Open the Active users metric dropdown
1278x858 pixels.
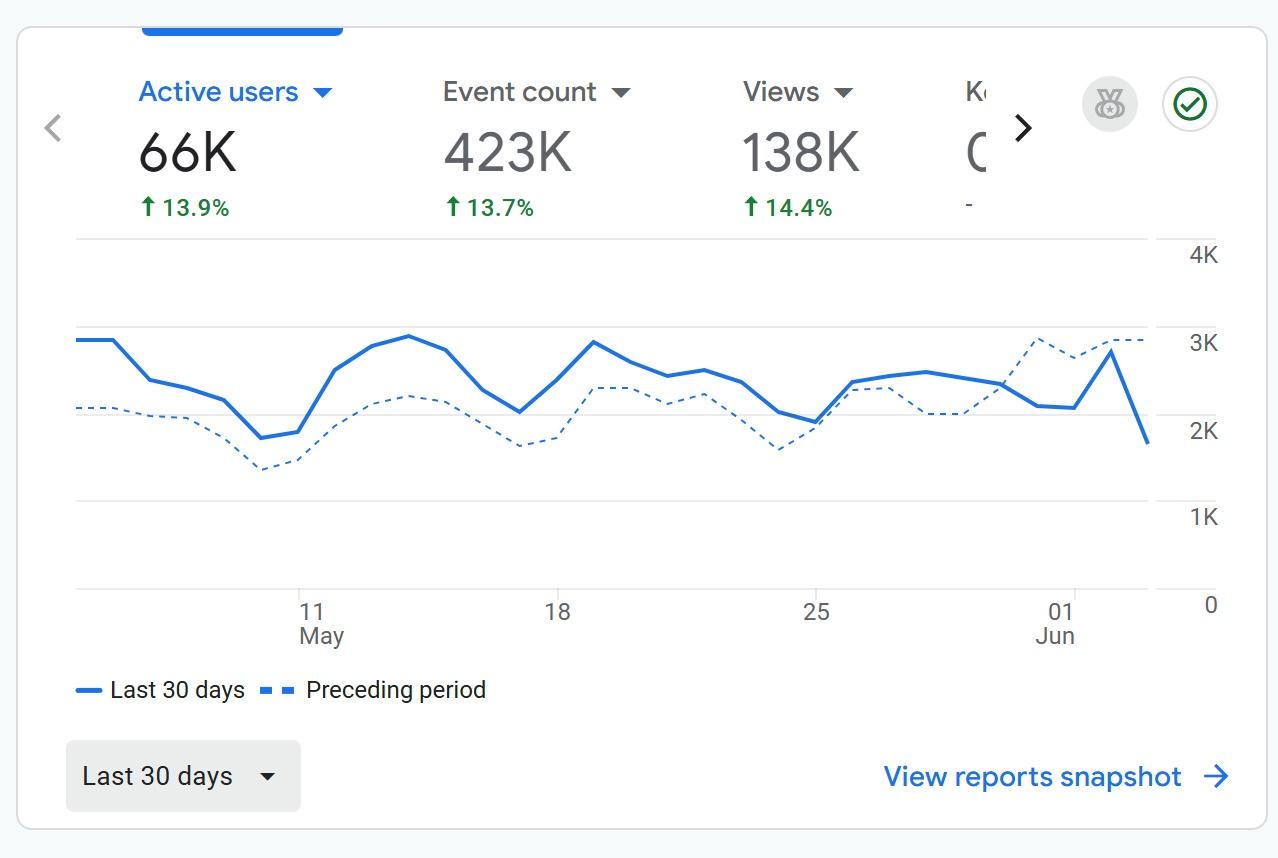click(x=235, y=92)
